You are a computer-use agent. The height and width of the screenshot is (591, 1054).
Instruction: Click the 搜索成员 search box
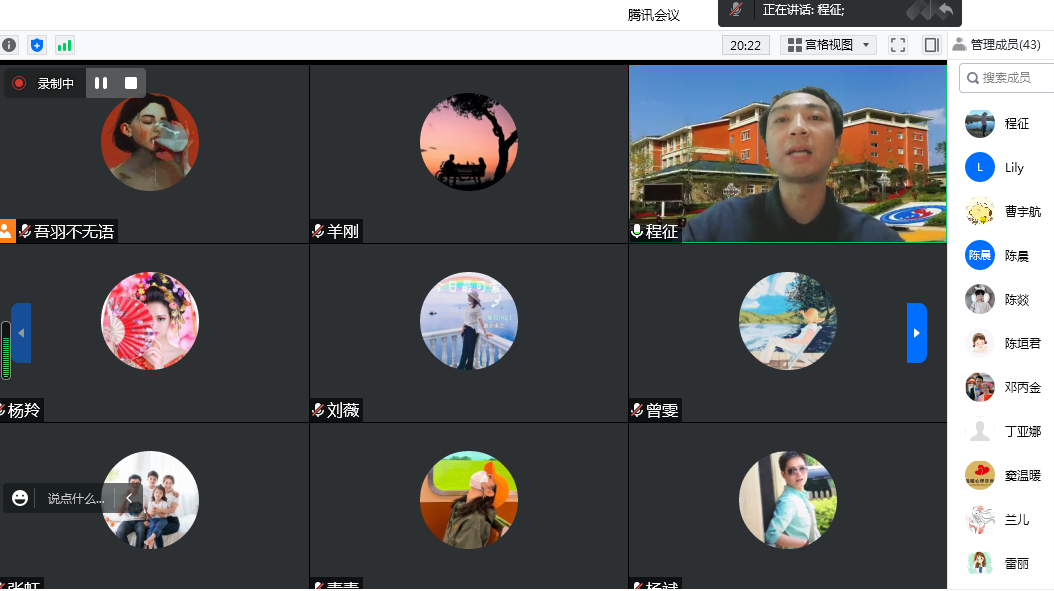1010,77
